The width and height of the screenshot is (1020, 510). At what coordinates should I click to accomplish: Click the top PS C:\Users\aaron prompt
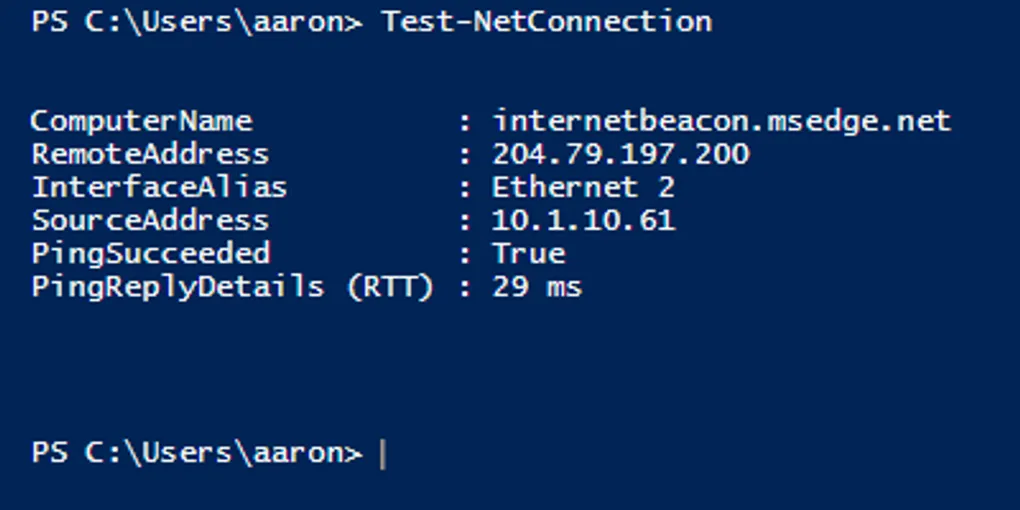197,22
